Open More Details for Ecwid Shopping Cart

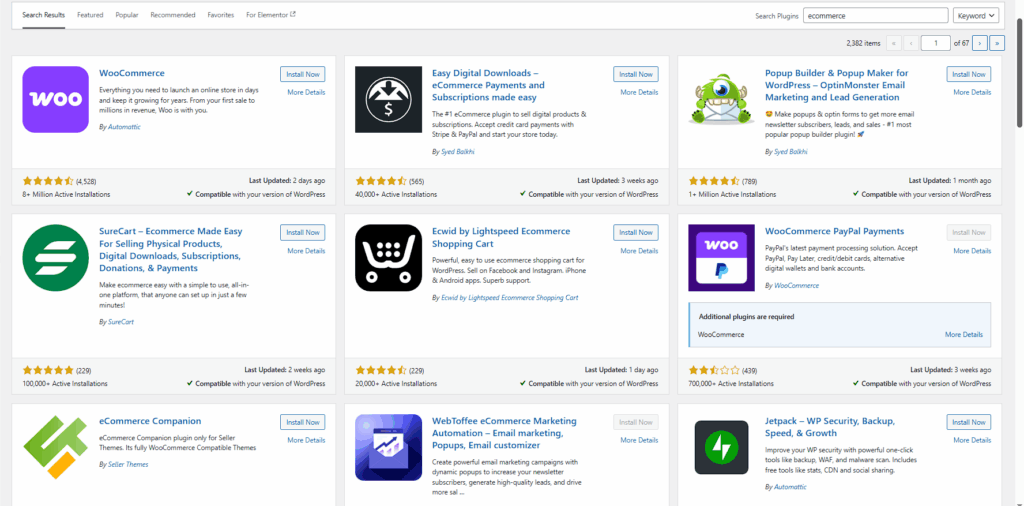click(639, 251)
